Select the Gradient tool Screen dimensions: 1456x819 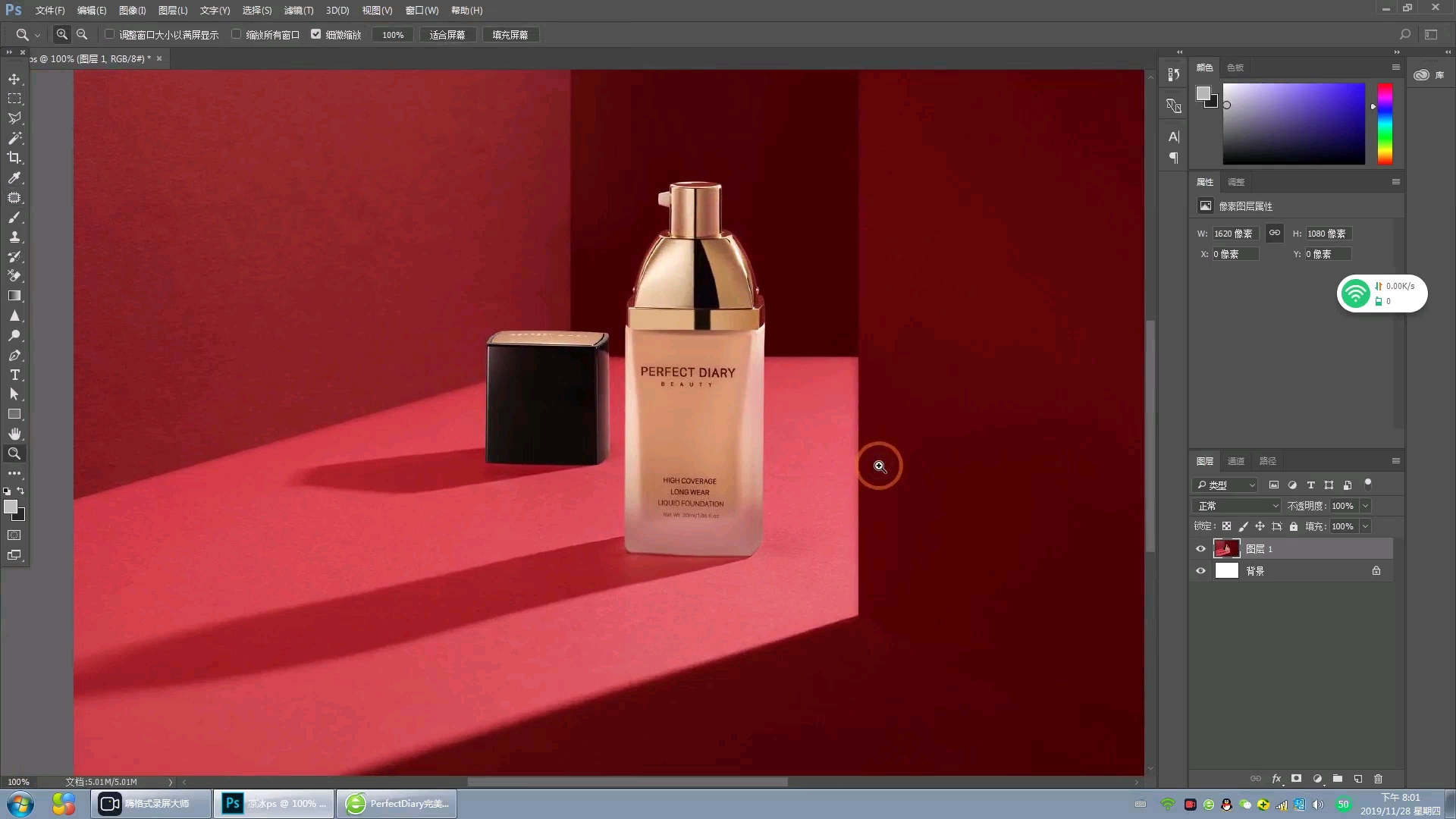point(14,296)
